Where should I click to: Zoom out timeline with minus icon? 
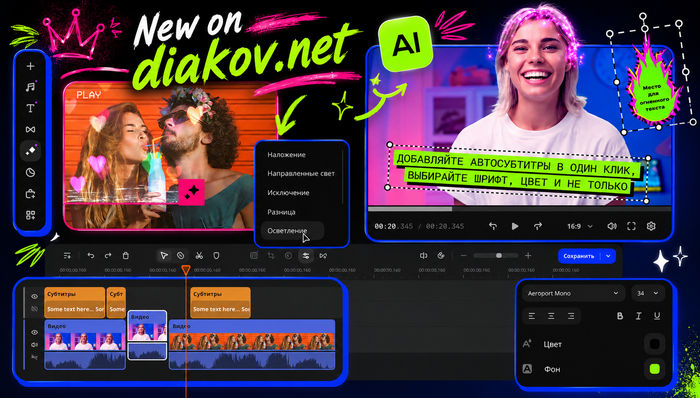pyautogui.click(x=464, y=256)
